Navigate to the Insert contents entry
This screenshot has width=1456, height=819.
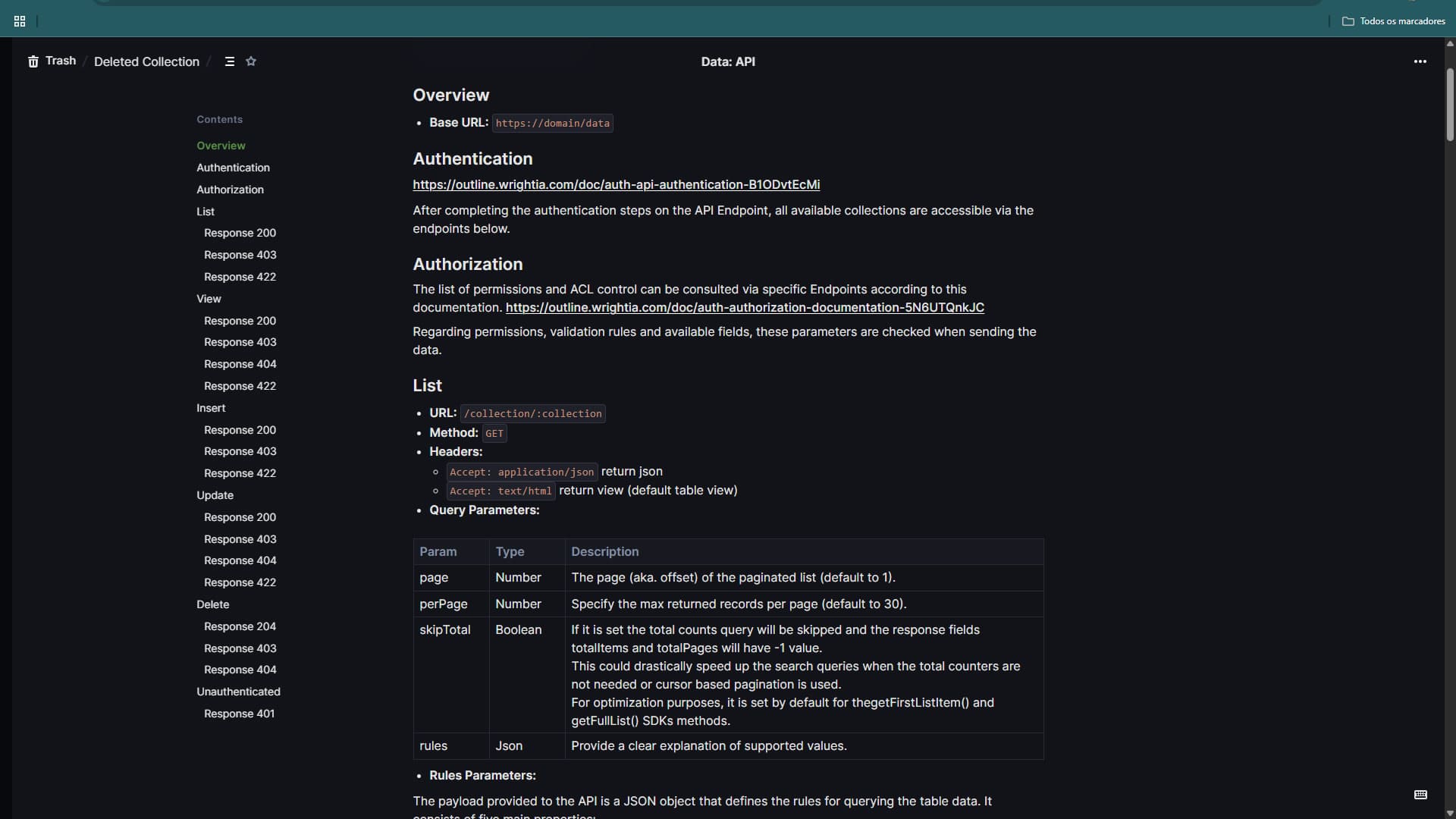coord(211,408)
